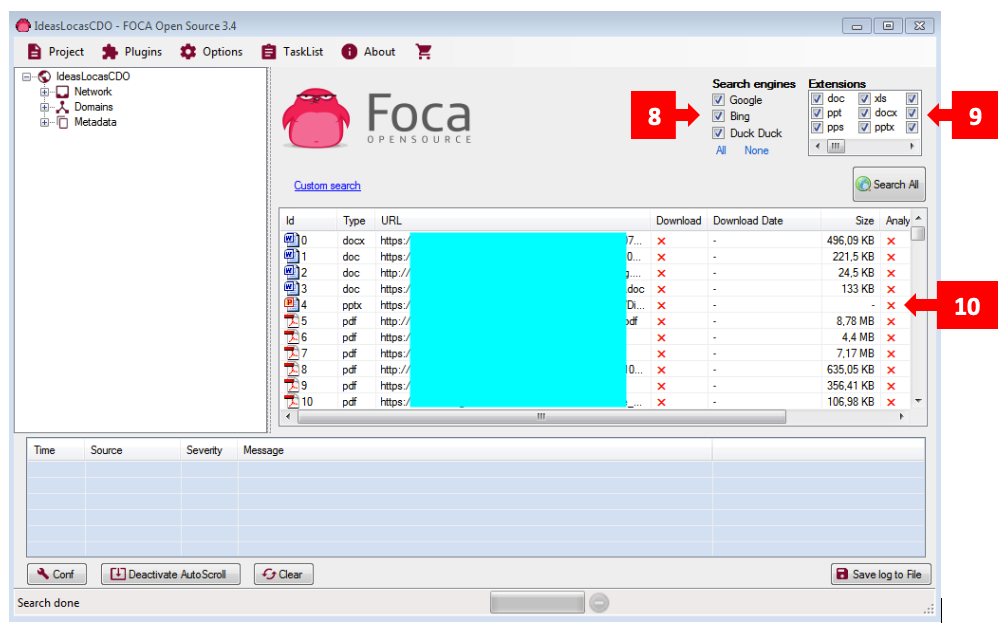
Task: Expand the Metadata tree node
Action: click(44, 122)
